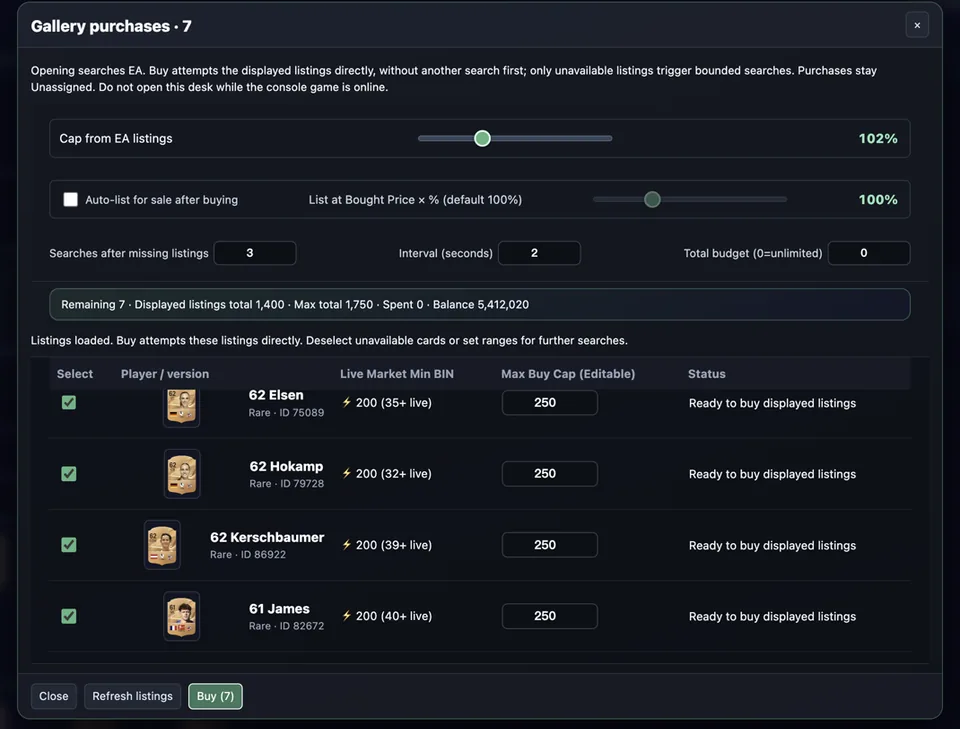Deselect the 62 Hokamp listing checkbox

pyautogui.click(x=69, y=473)
